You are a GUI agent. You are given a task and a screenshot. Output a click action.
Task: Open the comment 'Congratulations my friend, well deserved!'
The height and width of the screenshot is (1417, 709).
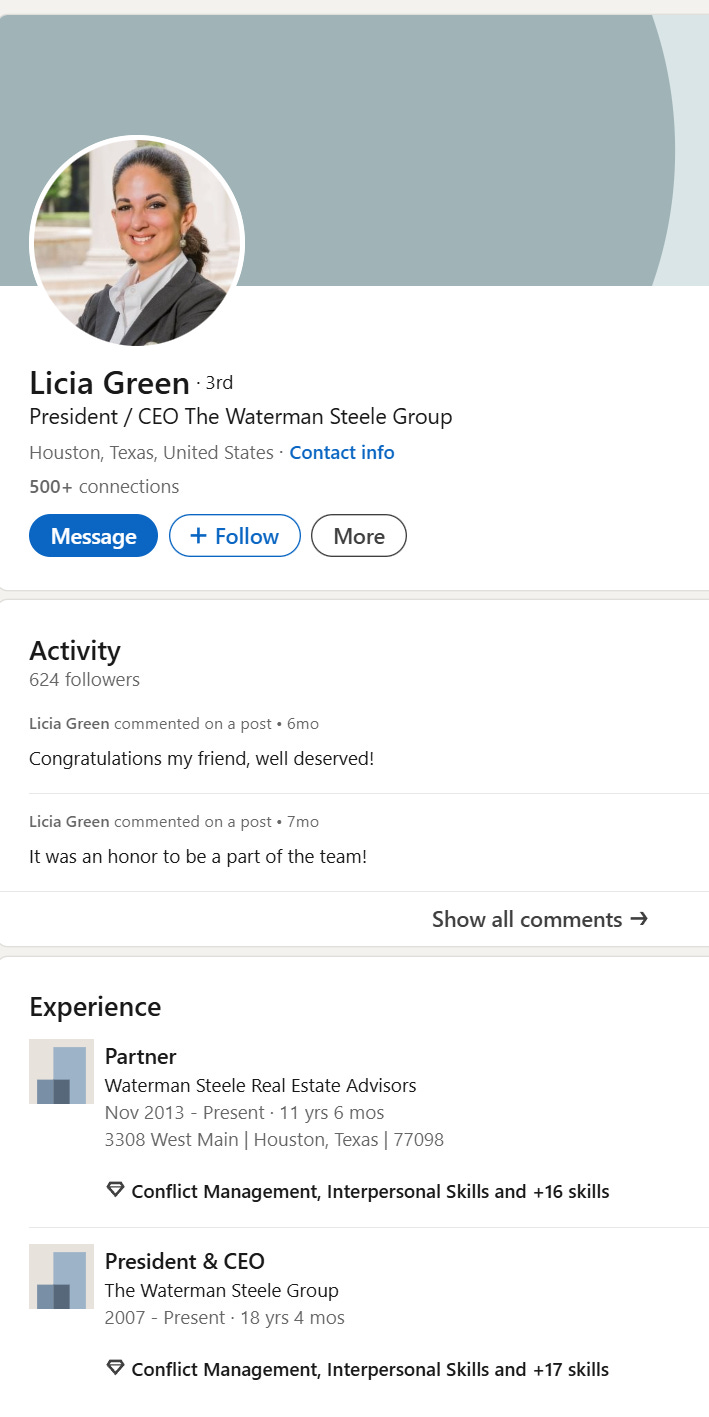(x=201, y=759)
